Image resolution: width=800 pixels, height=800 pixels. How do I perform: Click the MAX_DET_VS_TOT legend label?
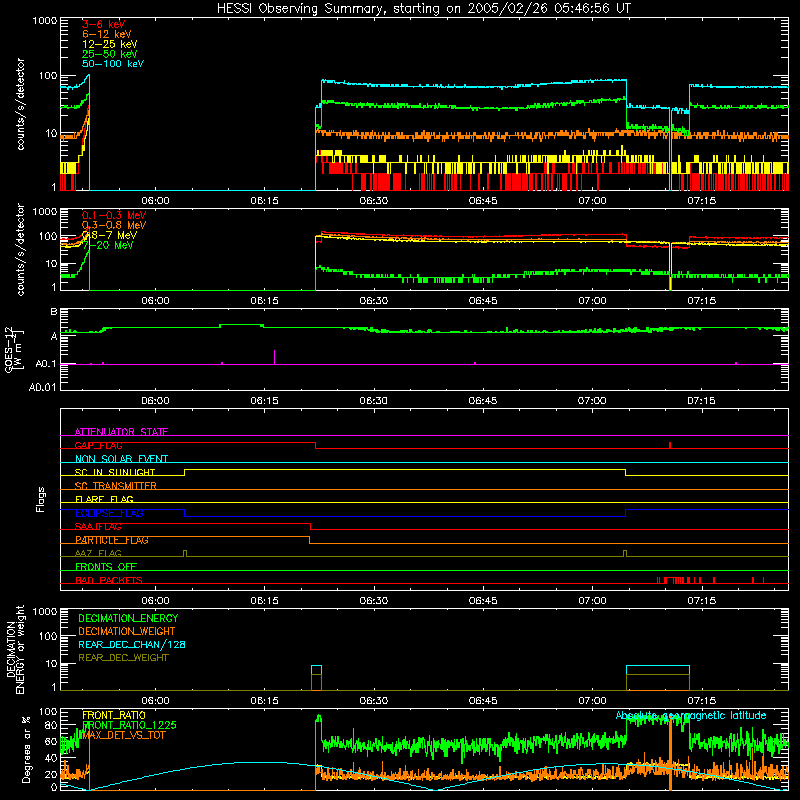click(123, 735)
